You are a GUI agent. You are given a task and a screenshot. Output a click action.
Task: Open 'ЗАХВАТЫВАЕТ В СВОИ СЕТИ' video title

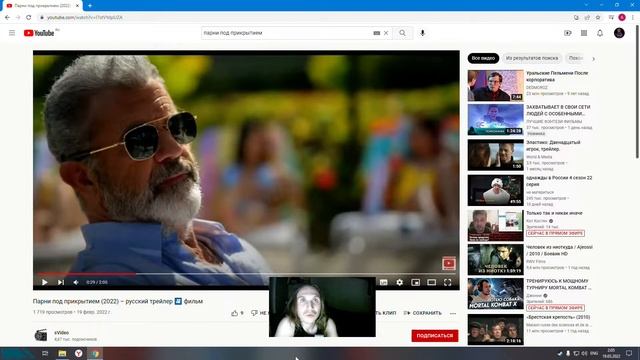pos(558,110)
